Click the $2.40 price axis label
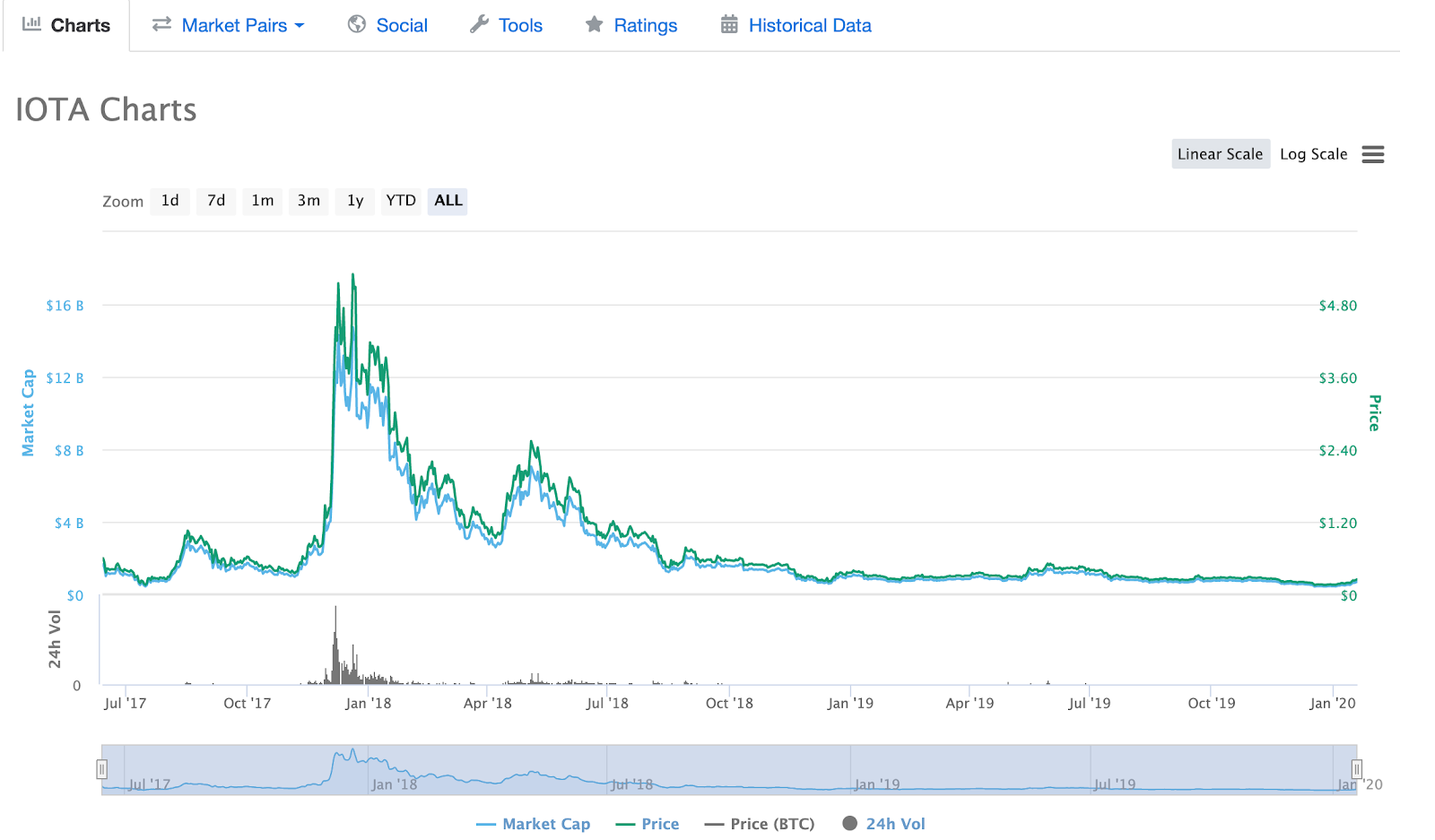 [1337, 451]
